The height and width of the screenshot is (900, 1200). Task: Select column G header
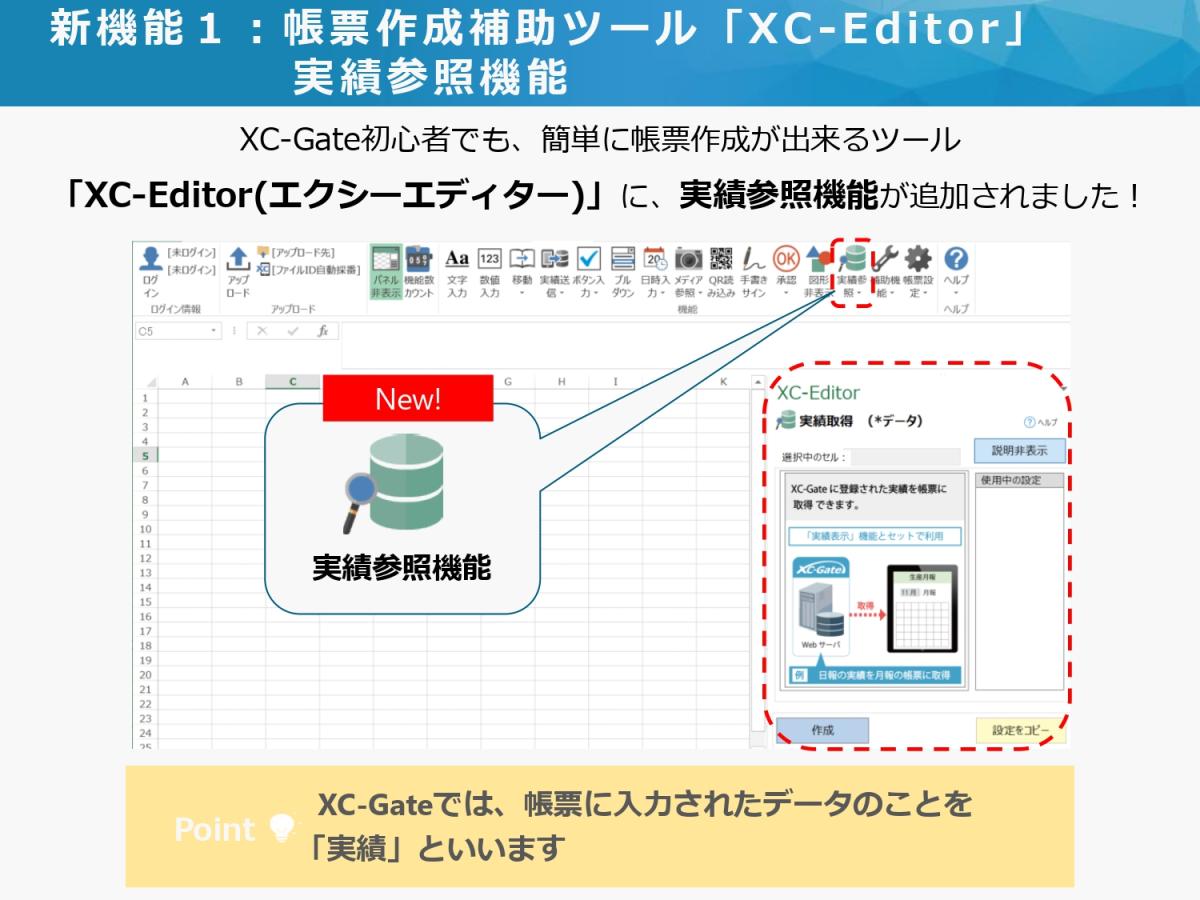[x=508, y=382]
